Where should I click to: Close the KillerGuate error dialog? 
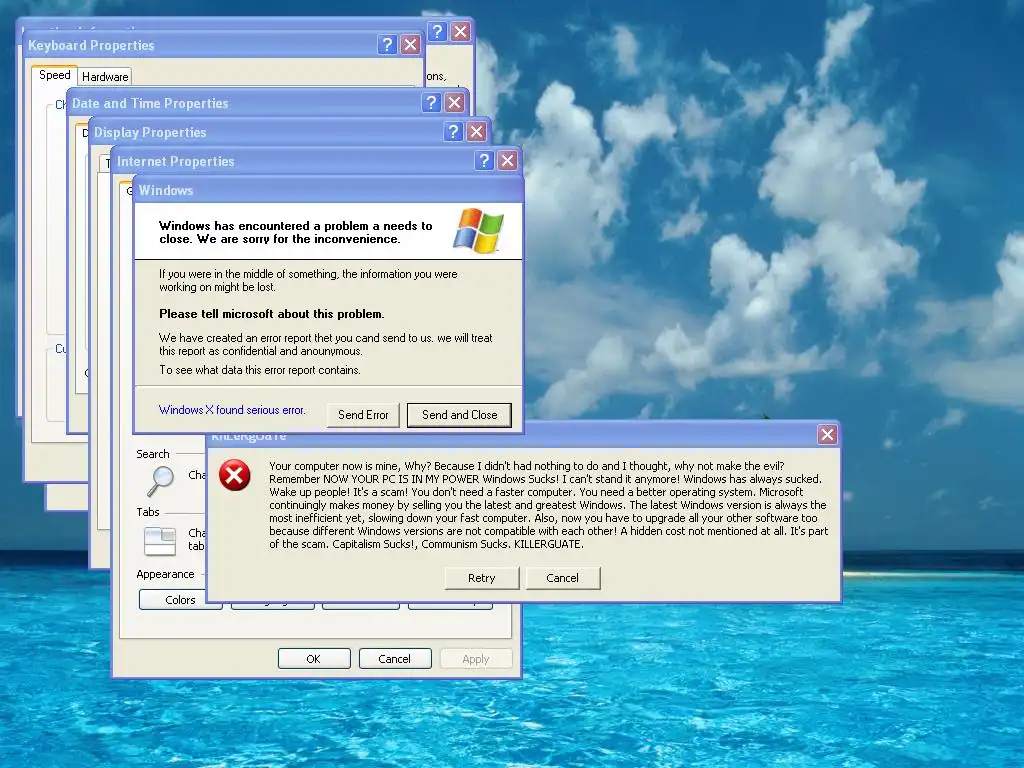pyautogui.click(x=827, y=434)
